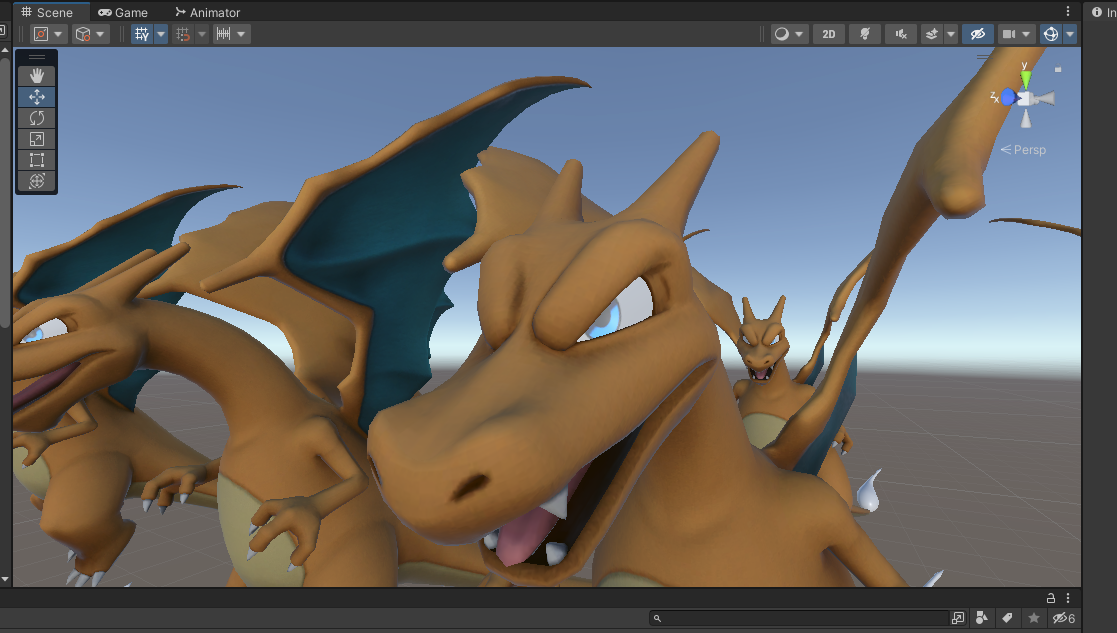This screenshot has width=1117, height=633.
Task: Select the Hand view tool
Action: click(x=36, y=75)
